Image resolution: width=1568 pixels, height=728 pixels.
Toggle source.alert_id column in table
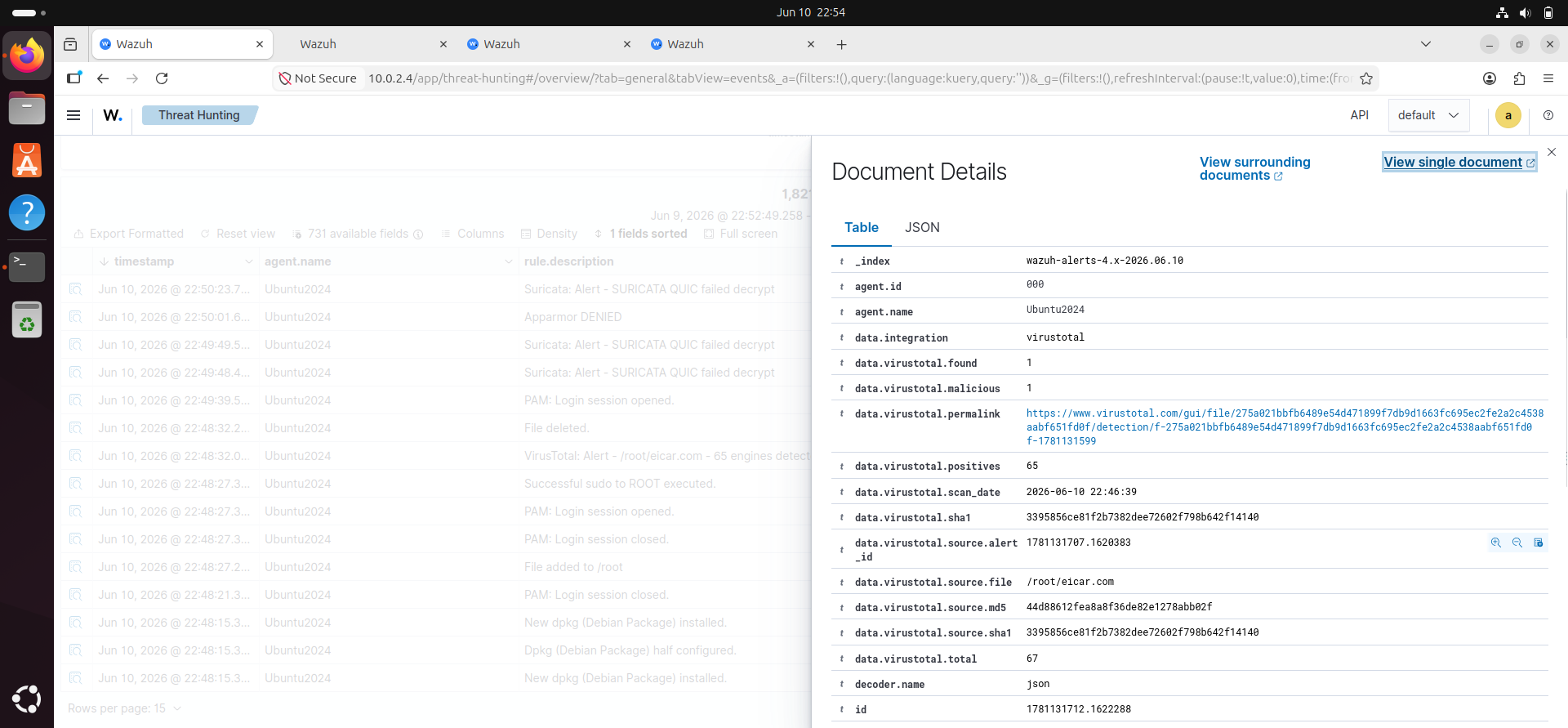pyautogui.click(x=1538, y=543)
